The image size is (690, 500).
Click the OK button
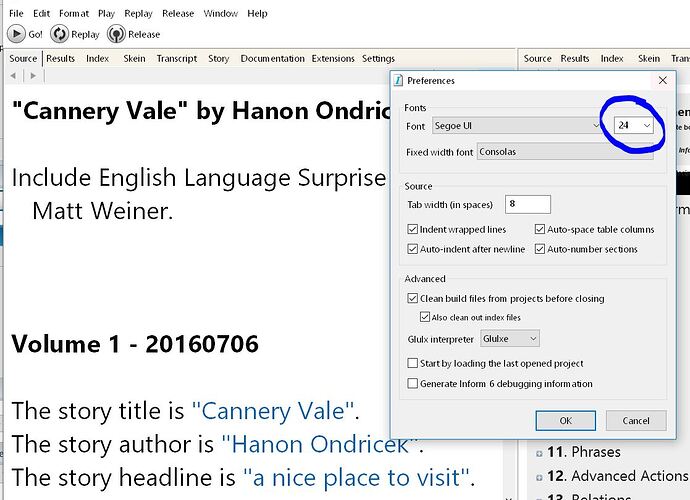tap(565, 420)
